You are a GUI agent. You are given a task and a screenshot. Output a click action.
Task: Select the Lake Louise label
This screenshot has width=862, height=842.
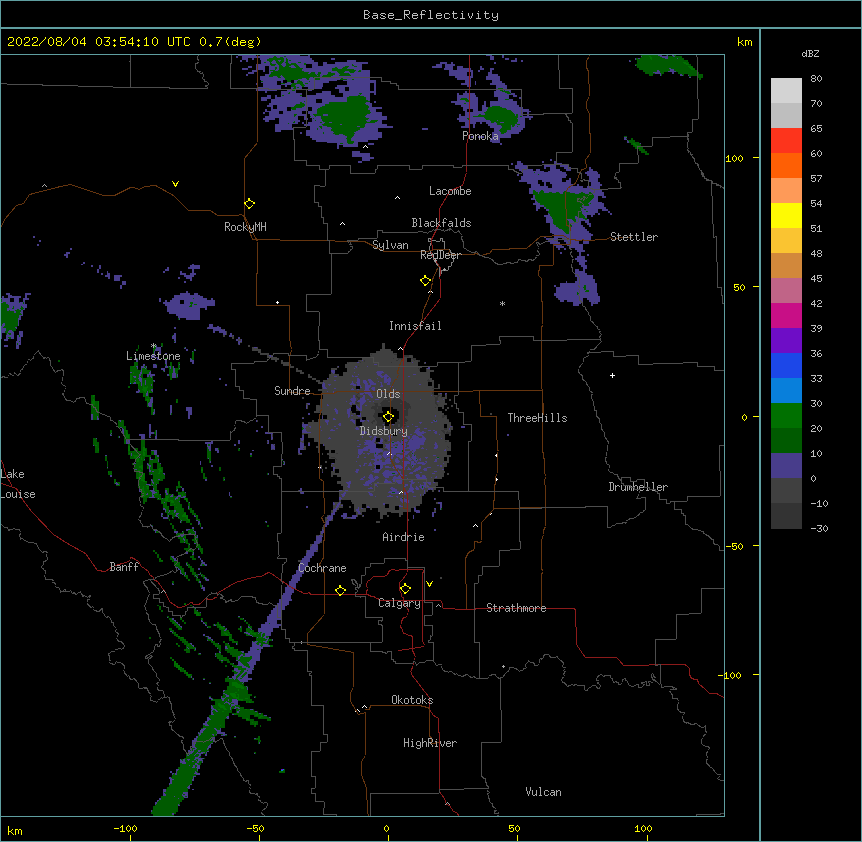[x=18, y=484]
